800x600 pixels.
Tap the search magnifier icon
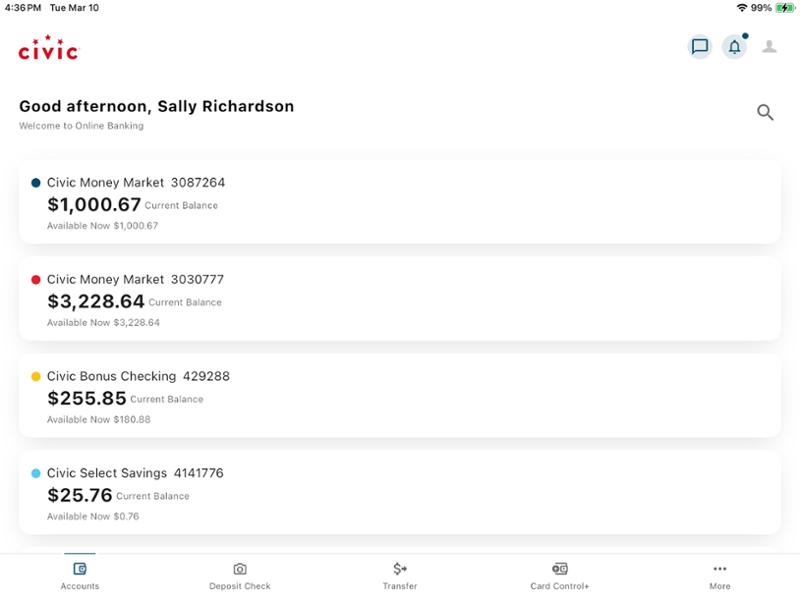(765, 112)
